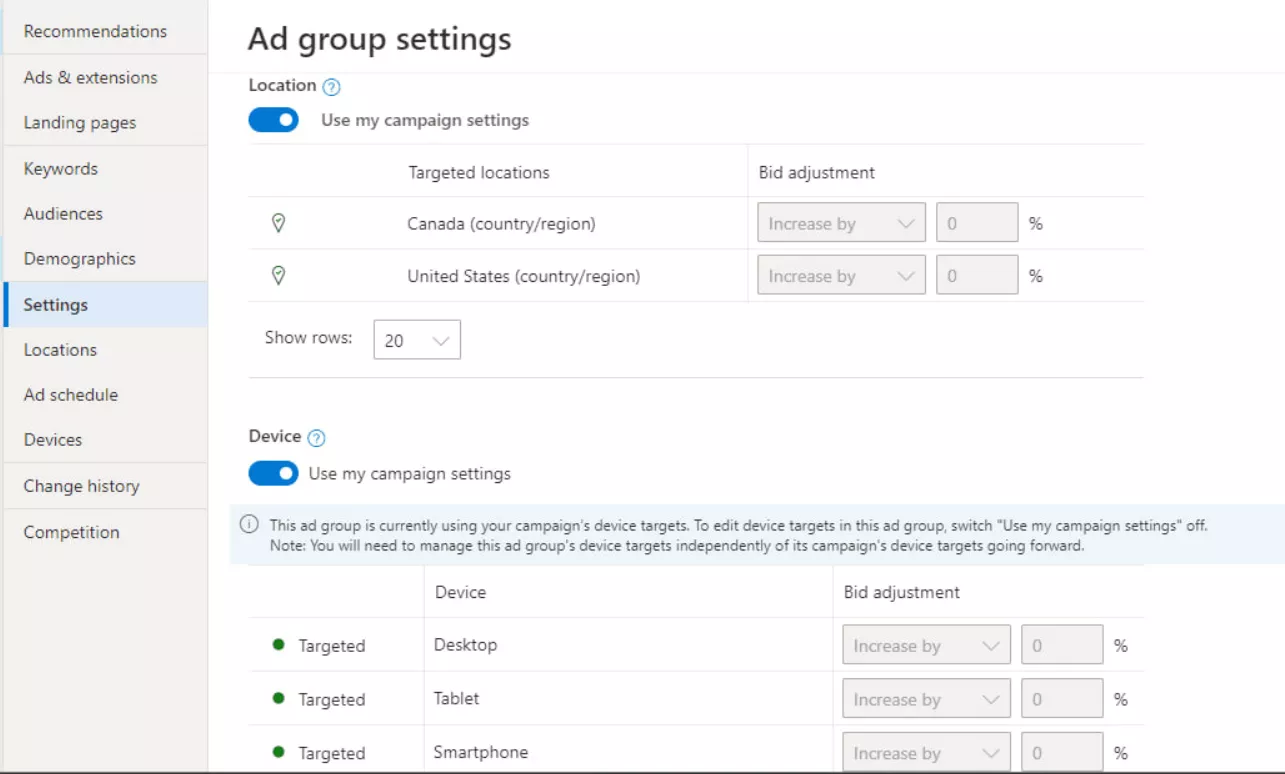
Task: Click the location pin icon for Canada
Action: pyautogui.click(x=279, y=224)
